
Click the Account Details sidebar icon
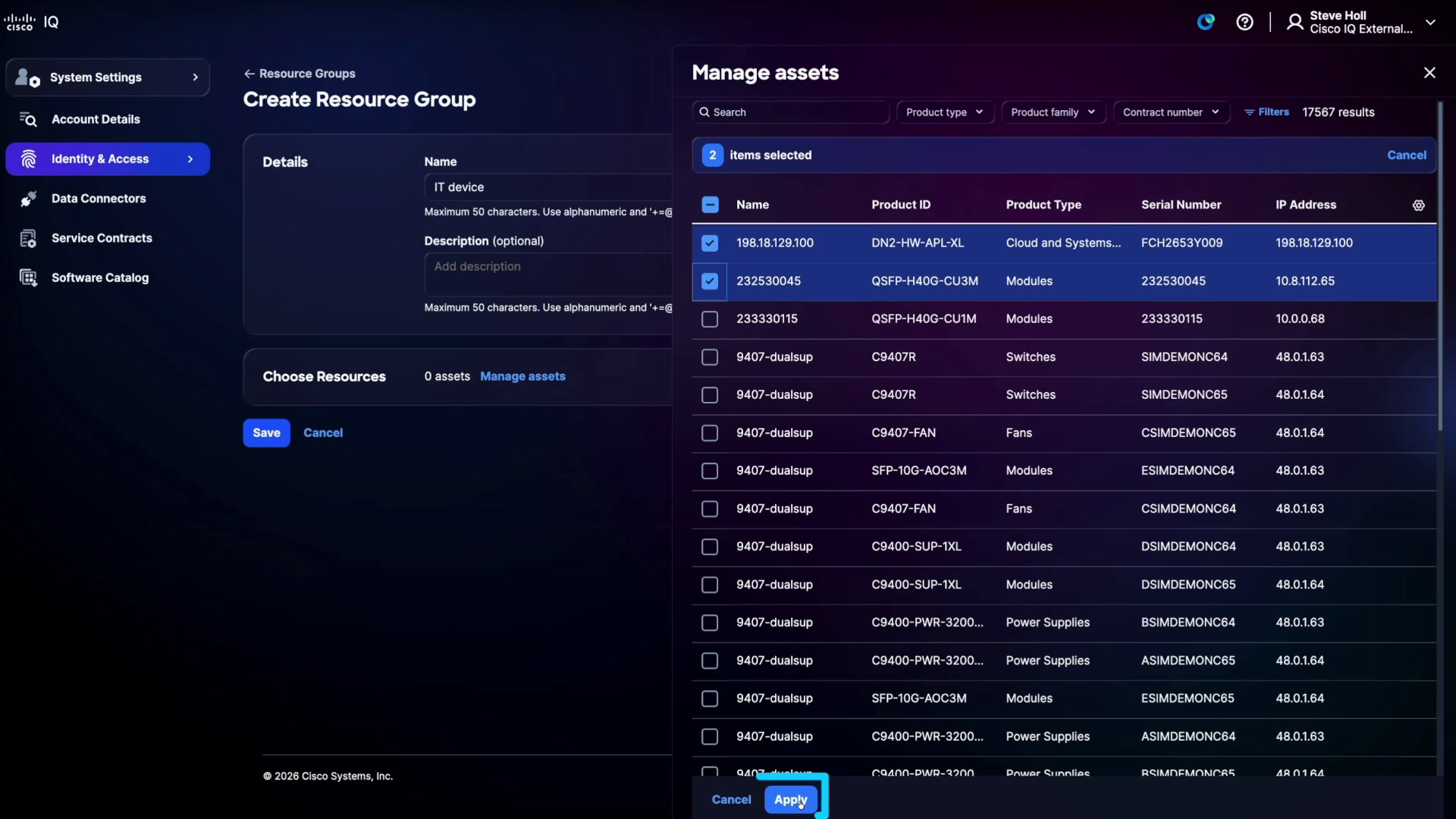click(x=28, y=119)
